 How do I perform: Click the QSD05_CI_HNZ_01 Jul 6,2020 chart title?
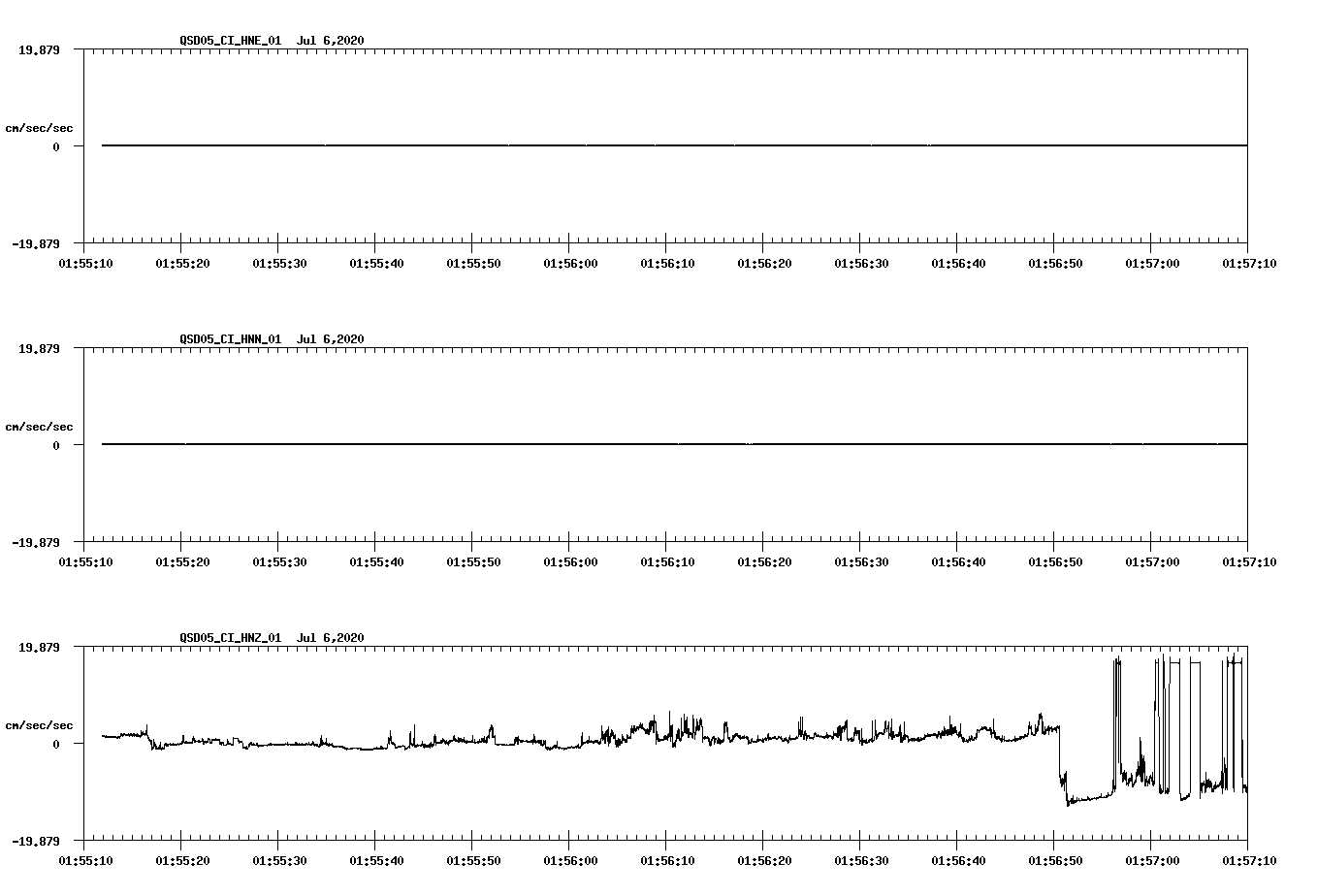(x=272, y=637)
